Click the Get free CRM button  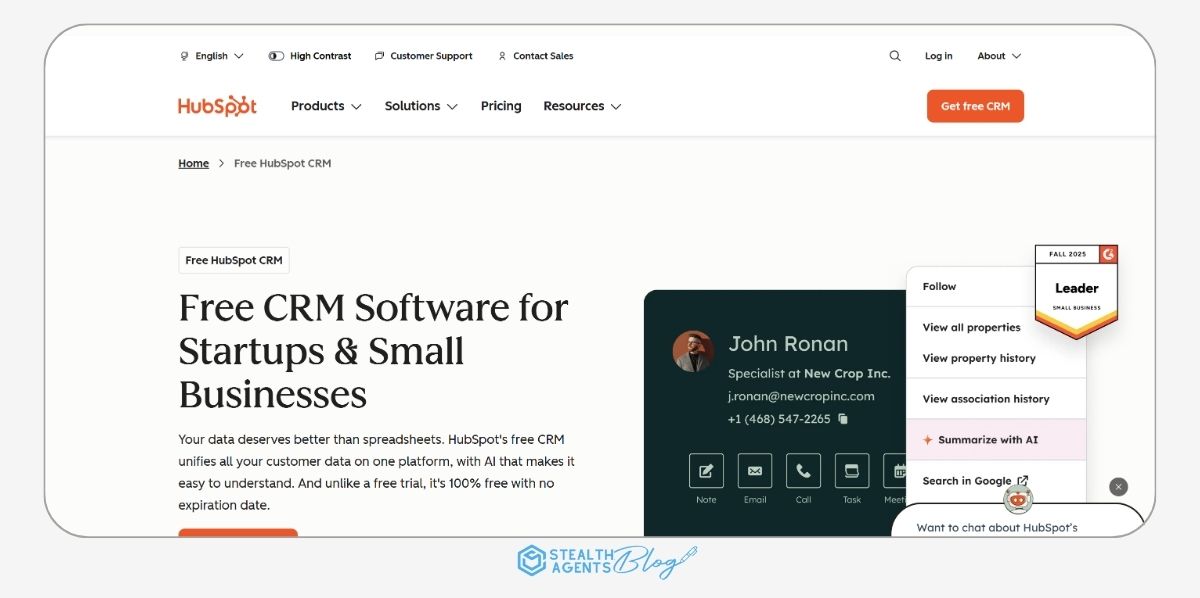[x=975, y=105]
